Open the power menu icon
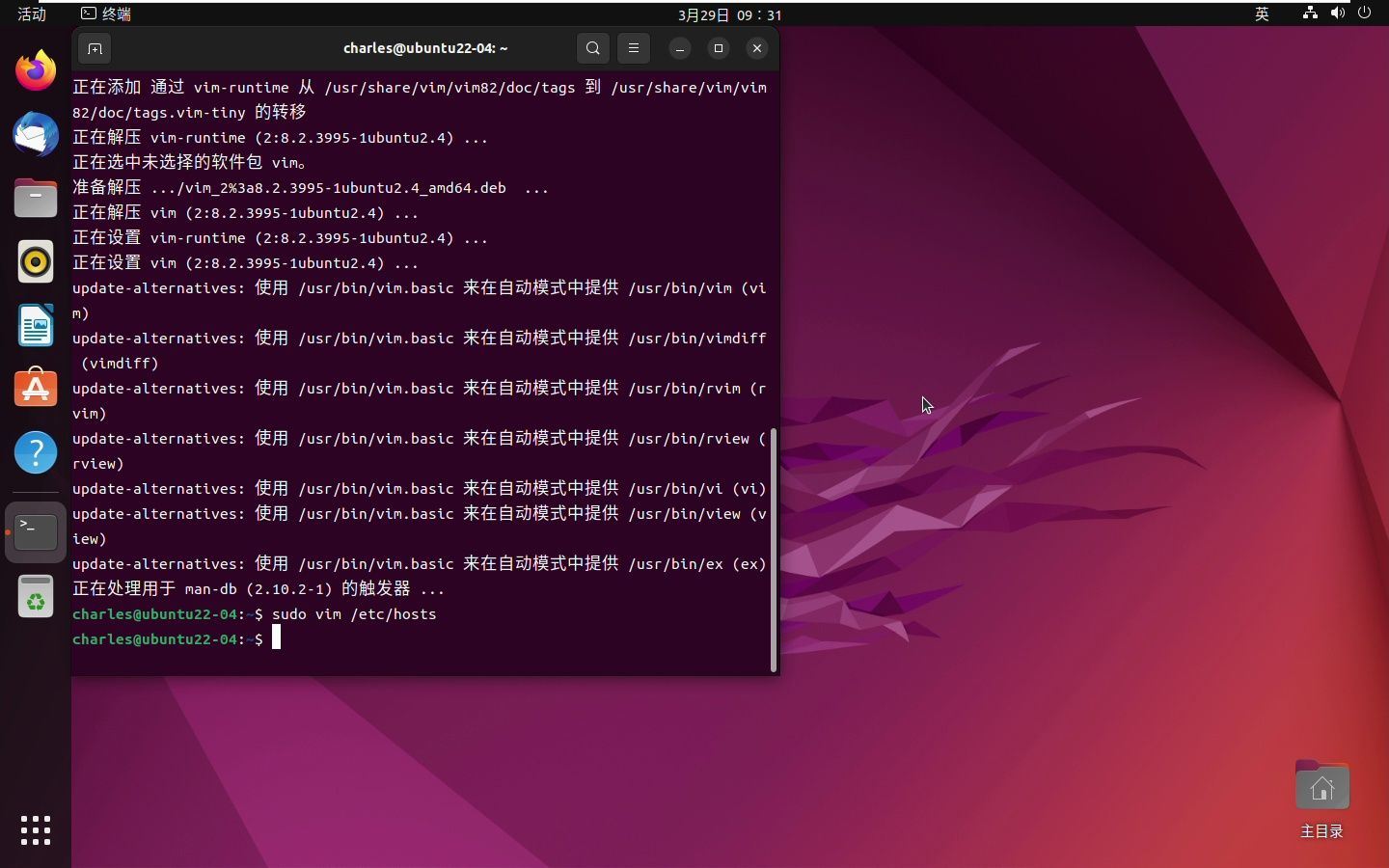This screenshot has height=868, width=1389. pyautogui.click(x=1364, y=14)
